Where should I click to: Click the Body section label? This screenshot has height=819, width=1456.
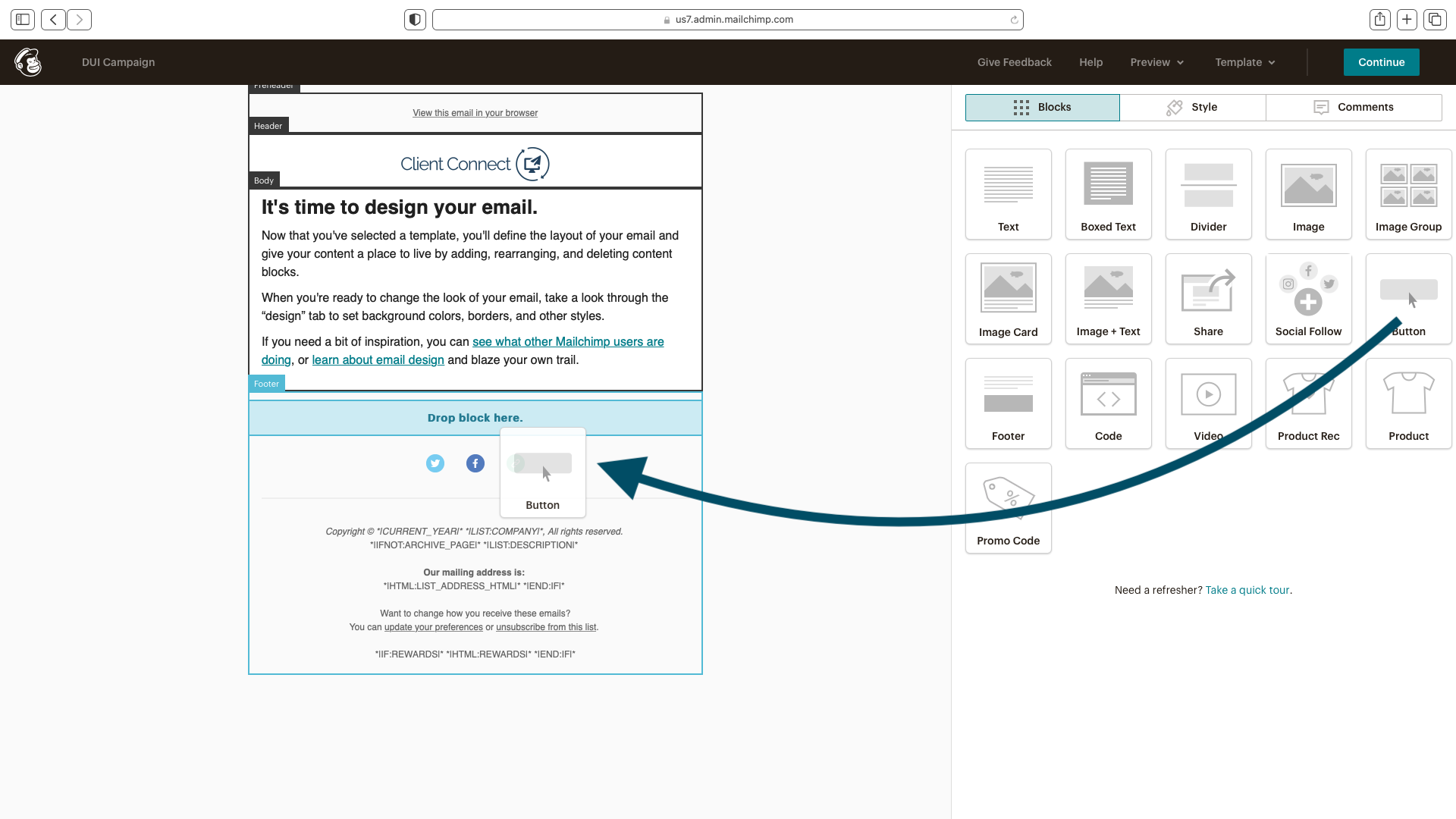coord(264,180)
